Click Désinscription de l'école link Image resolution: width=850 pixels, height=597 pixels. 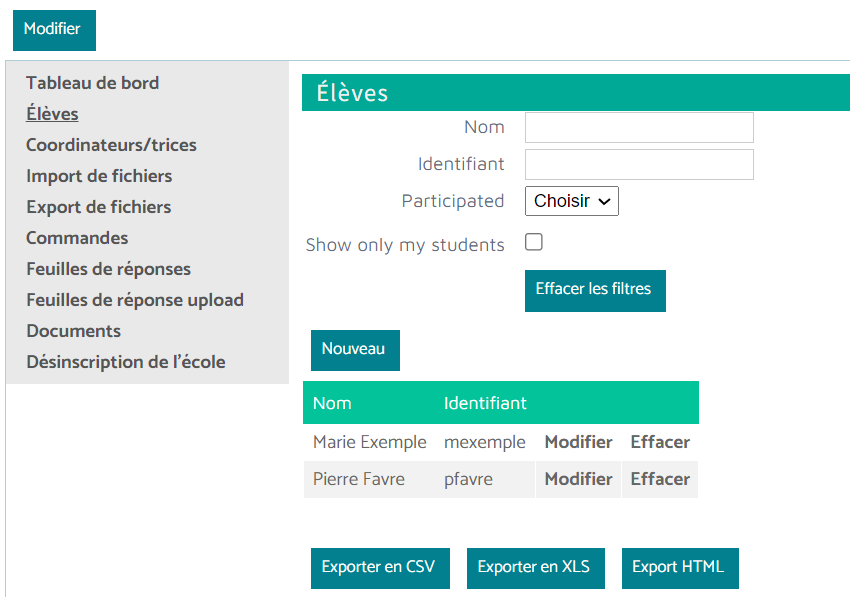click(126, 362)
